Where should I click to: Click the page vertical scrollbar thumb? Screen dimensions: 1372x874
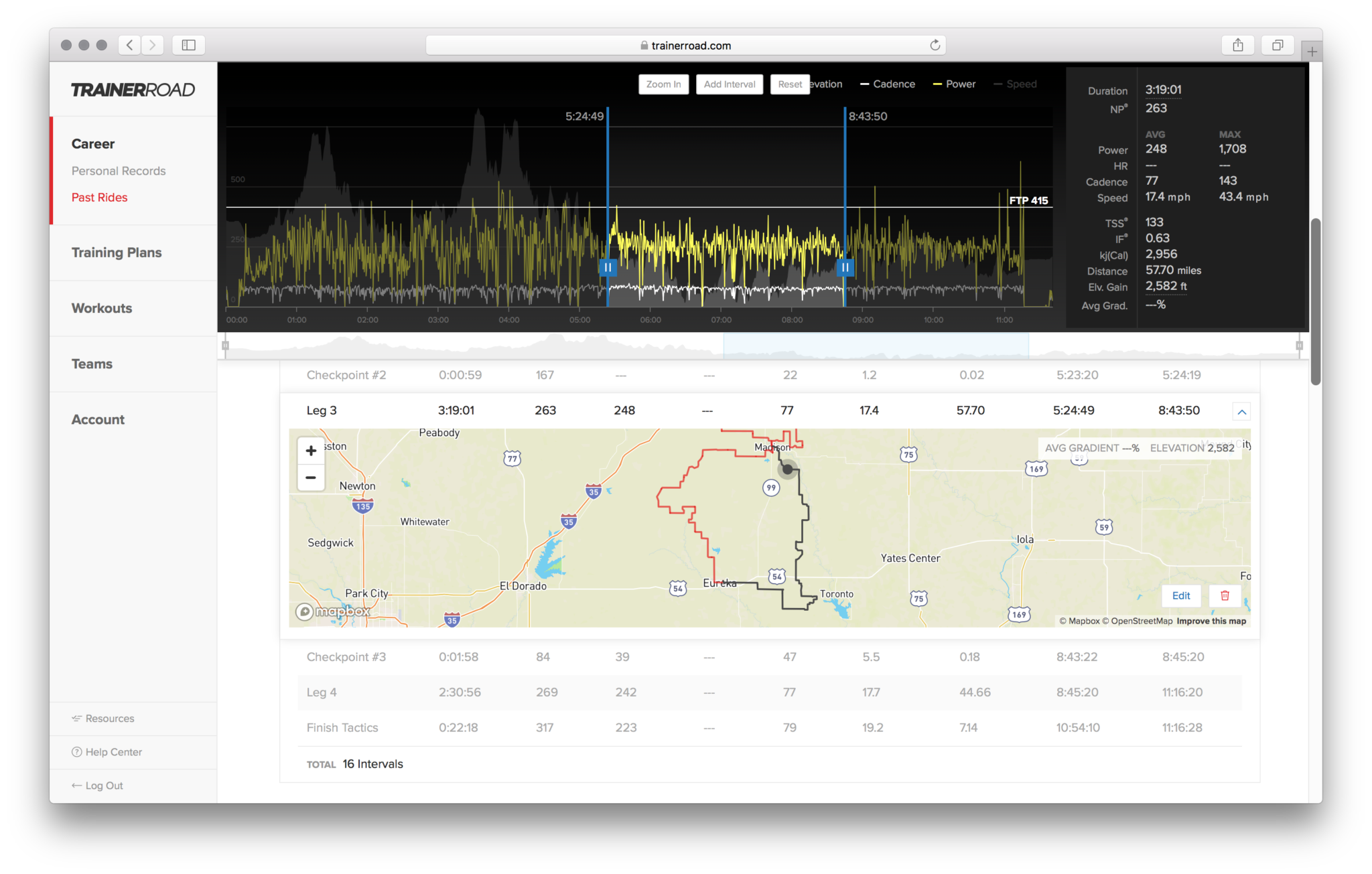click(x=1316, y=301)
